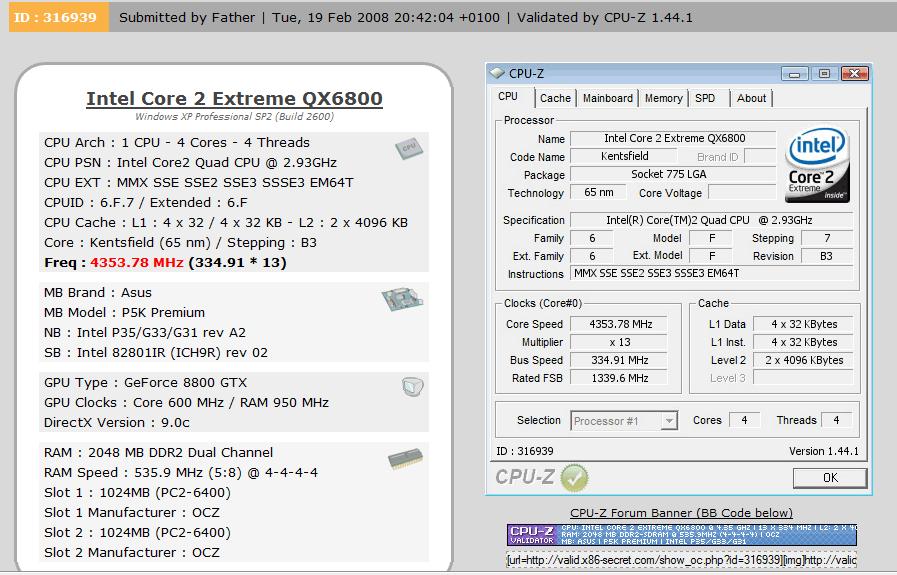Close the CPU-Z window

tap(855, 74)
